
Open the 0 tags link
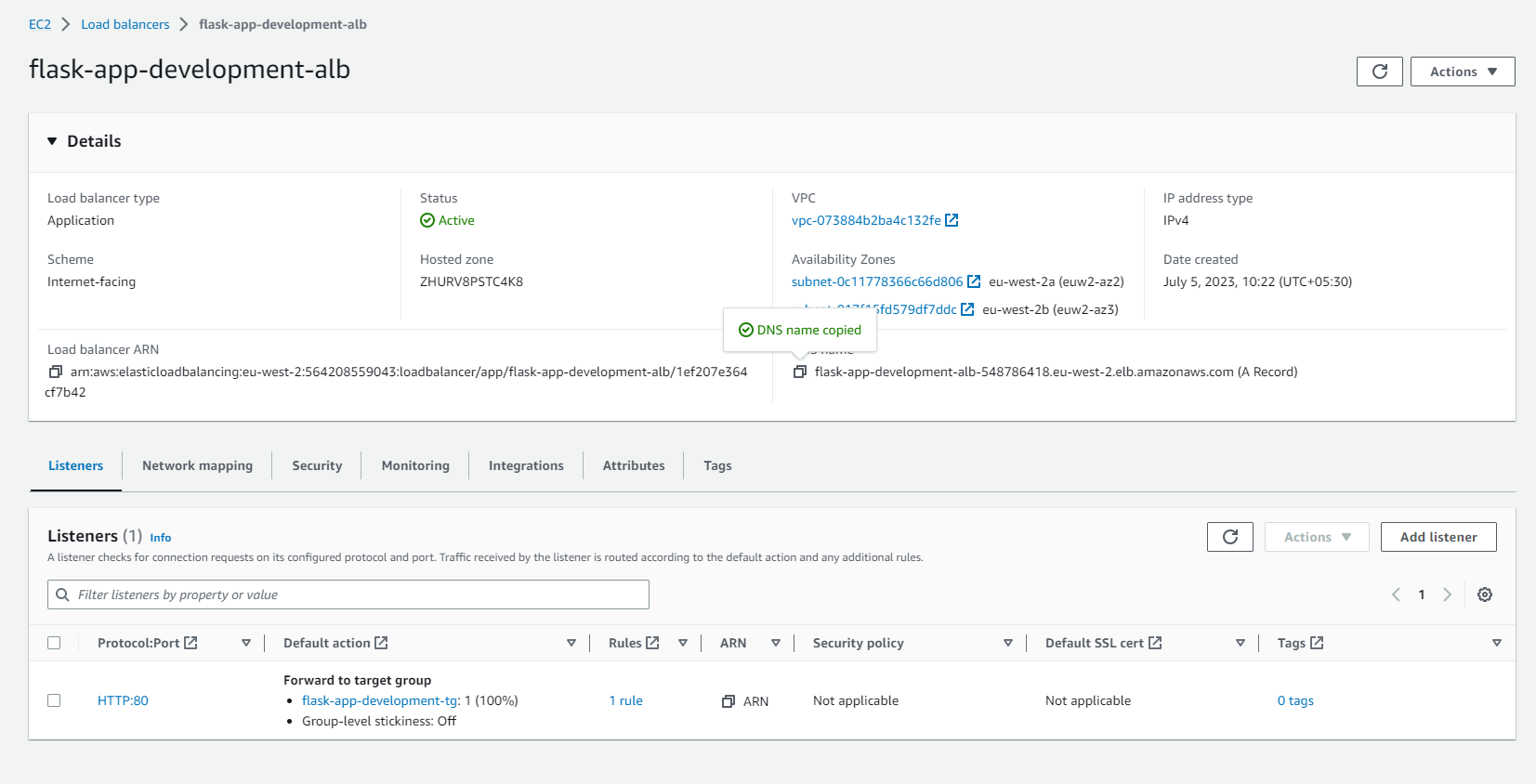click(x=1295, y=700)
